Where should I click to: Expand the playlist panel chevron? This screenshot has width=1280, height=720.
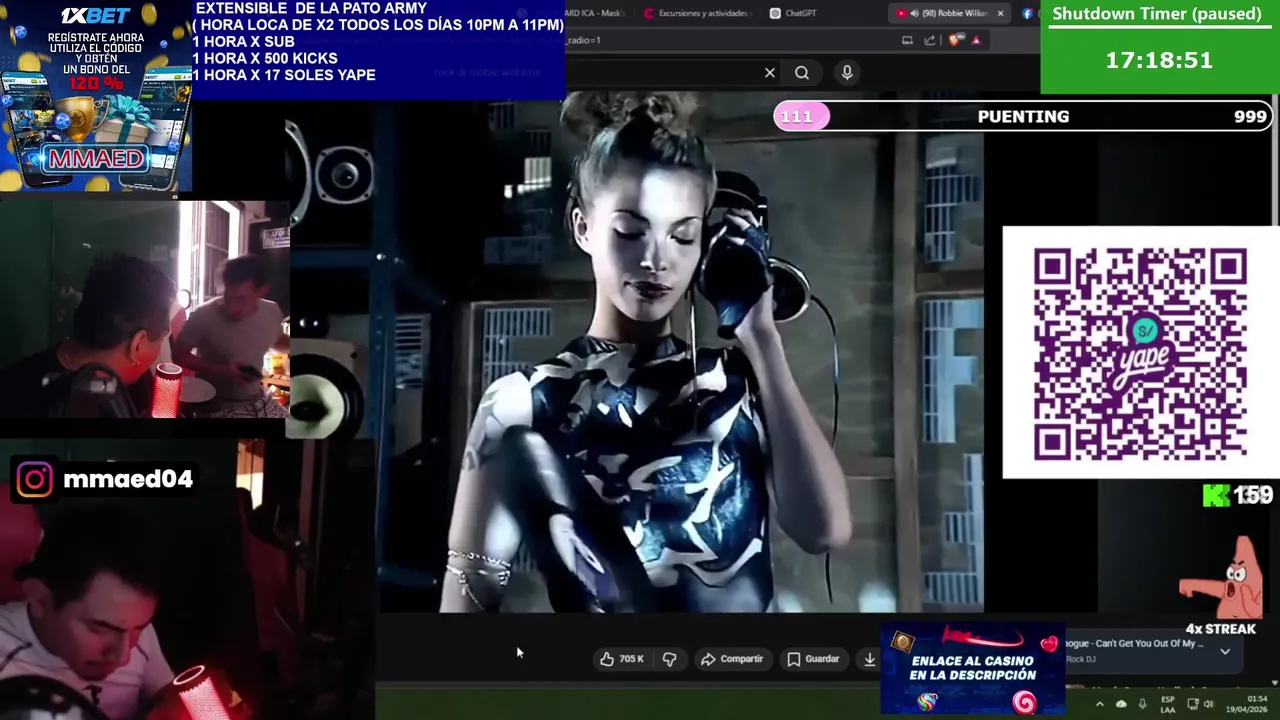tap(1225, 651)
